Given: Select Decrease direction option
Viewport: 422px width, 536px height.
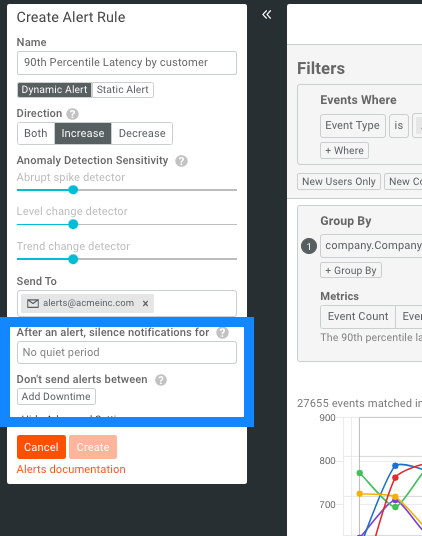Looking at the screenshot, I should pyautogui.click(x=142, y=133).
